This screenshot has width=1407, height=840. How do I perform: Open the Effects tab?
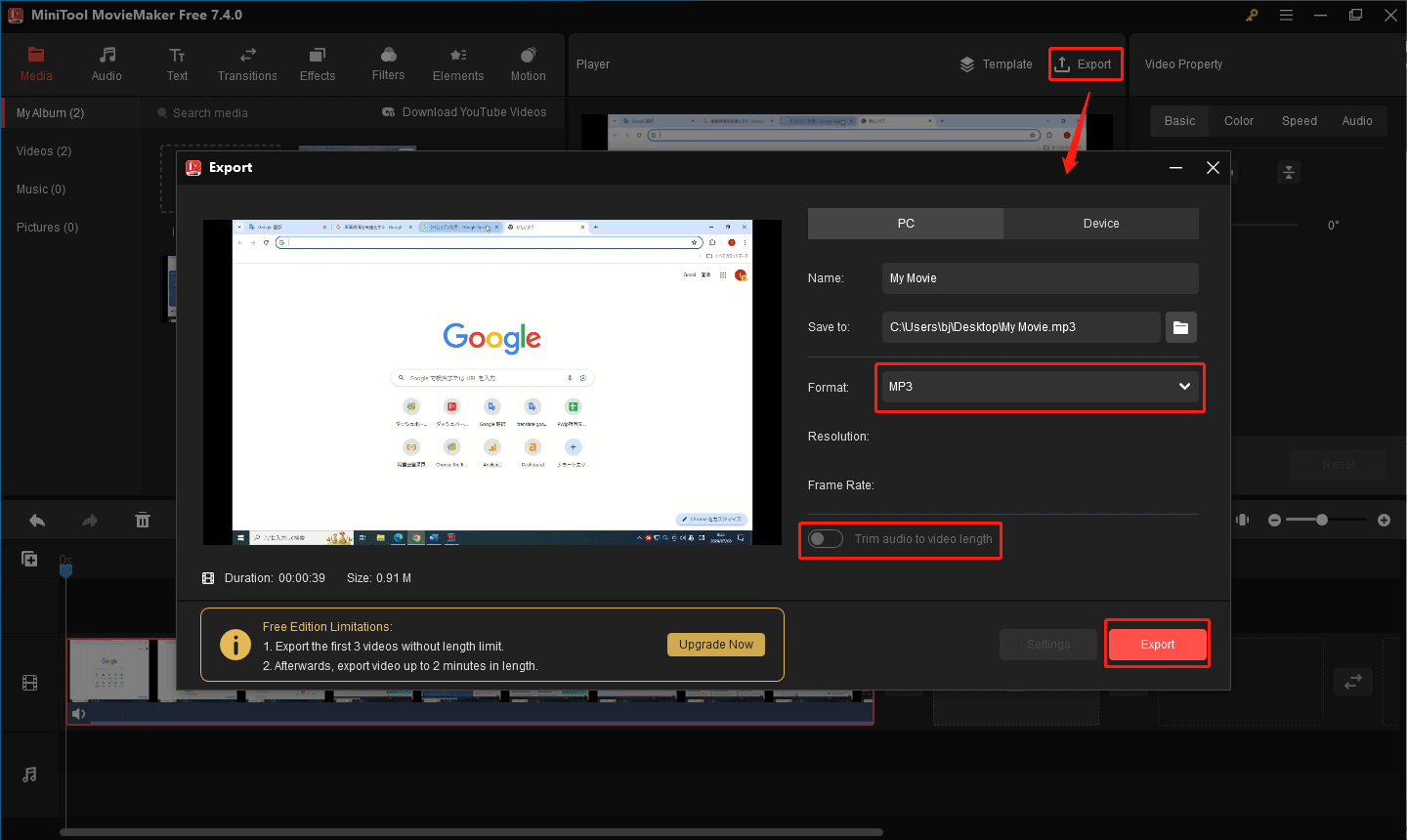coord(318,64)
